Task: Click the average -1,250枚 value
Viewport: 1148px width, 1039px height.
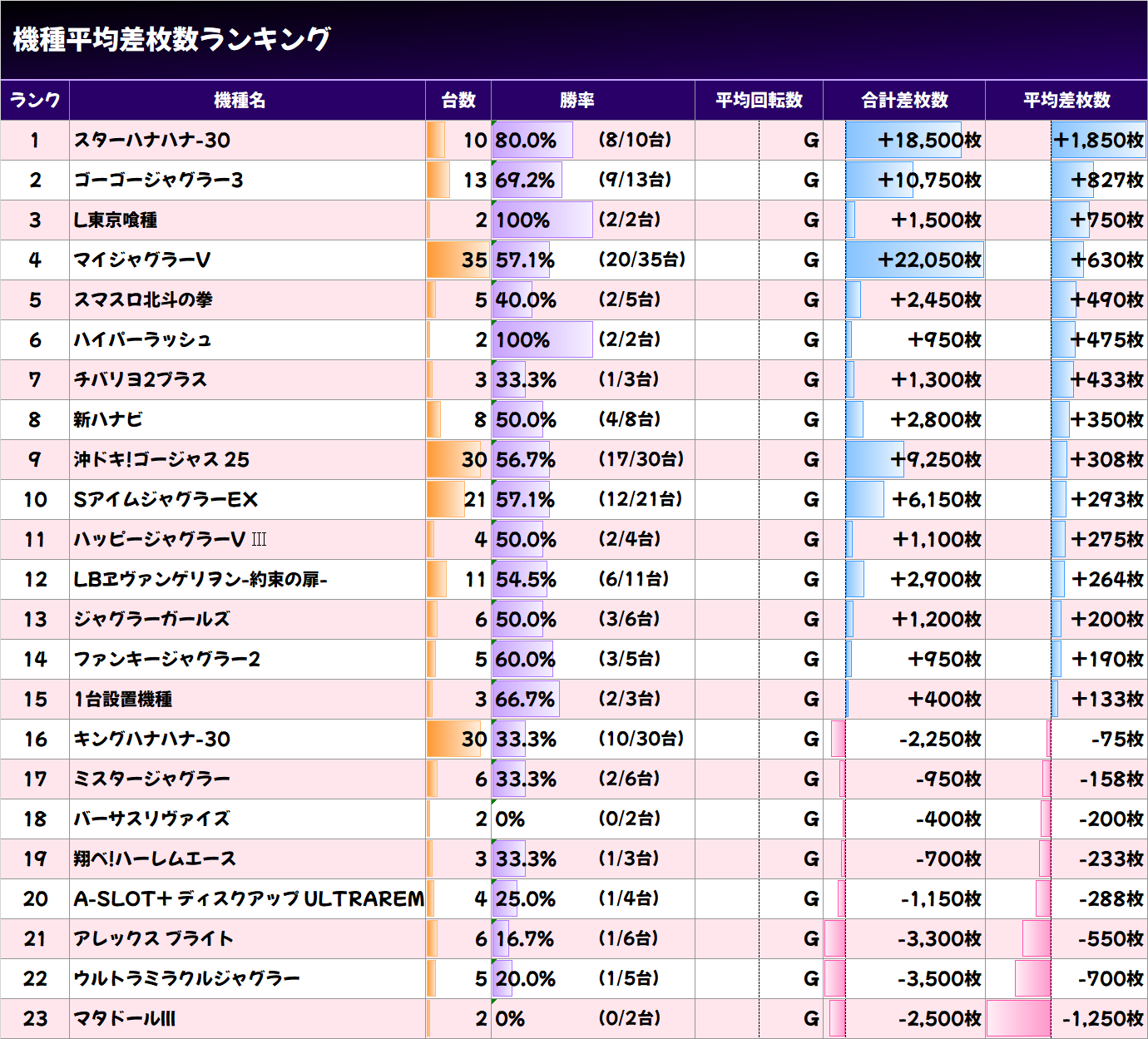Action: [x=1103, y=1019]
